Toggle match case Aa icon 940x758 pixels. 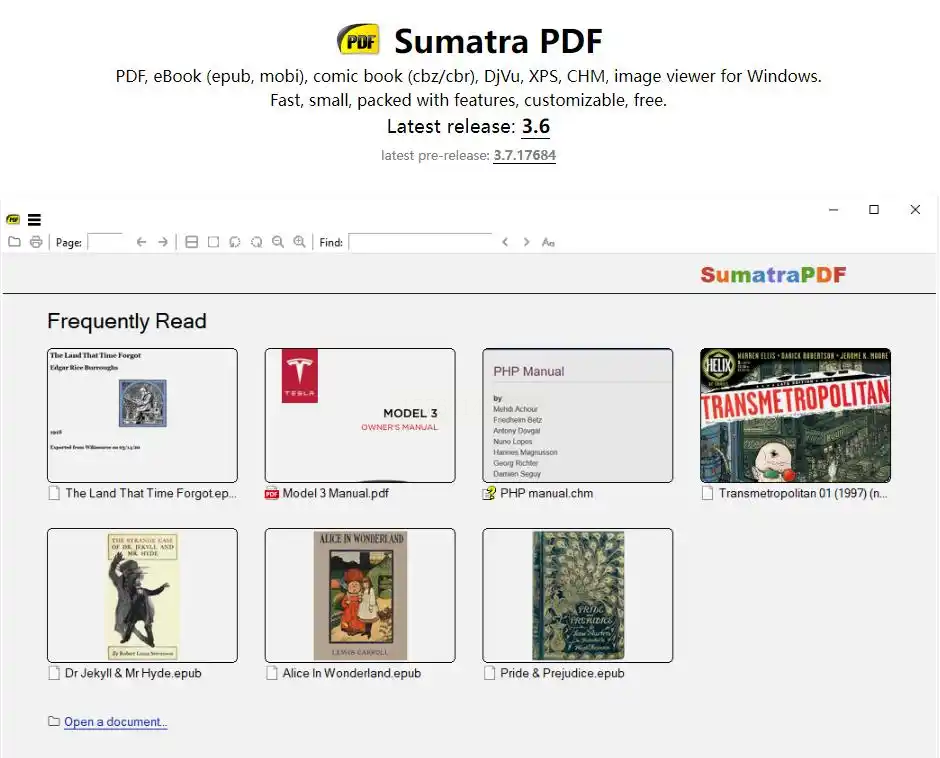coord(548,242)
